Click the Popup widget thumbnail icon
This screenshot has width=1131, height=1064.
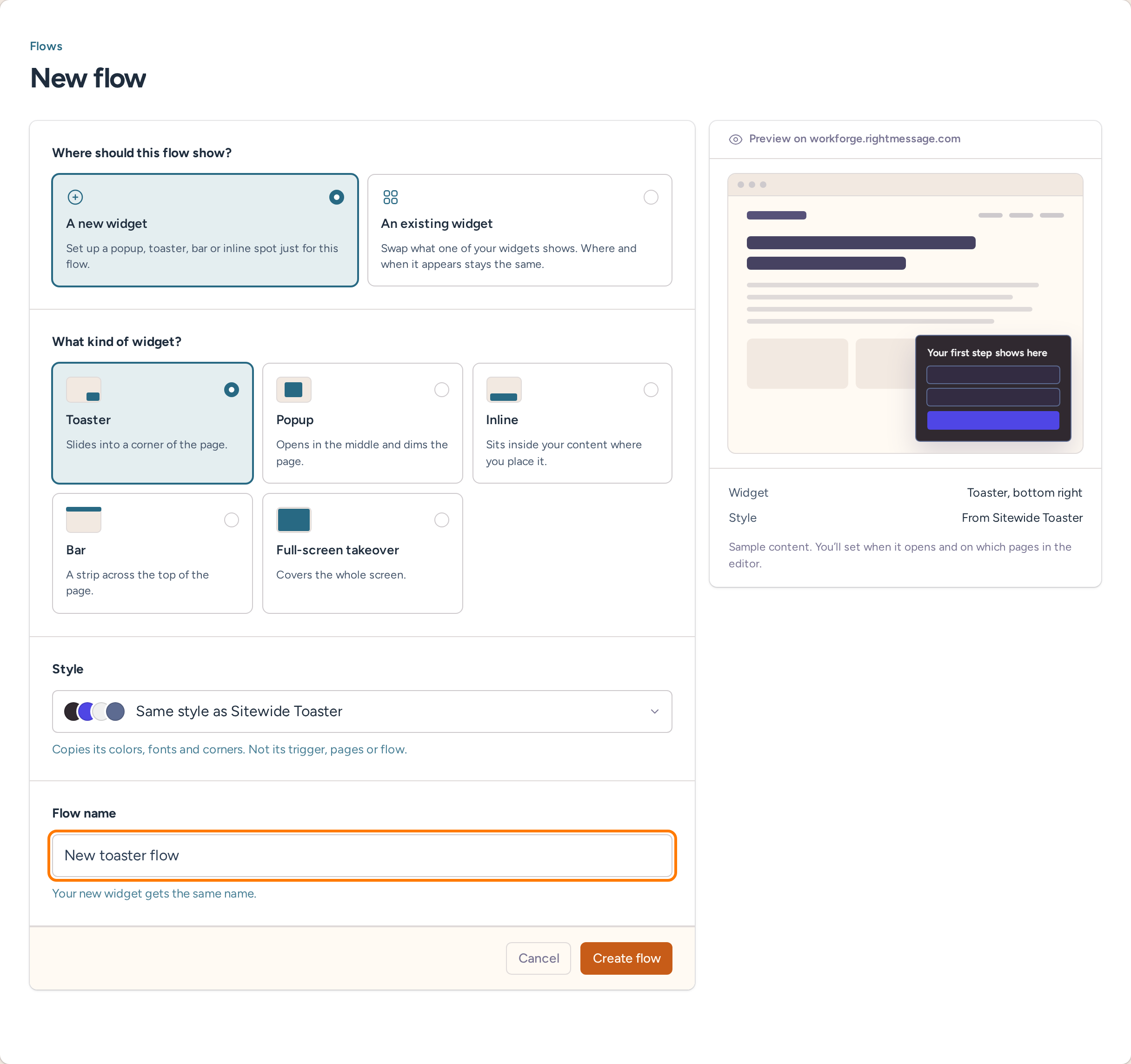(x=293, y=390)
